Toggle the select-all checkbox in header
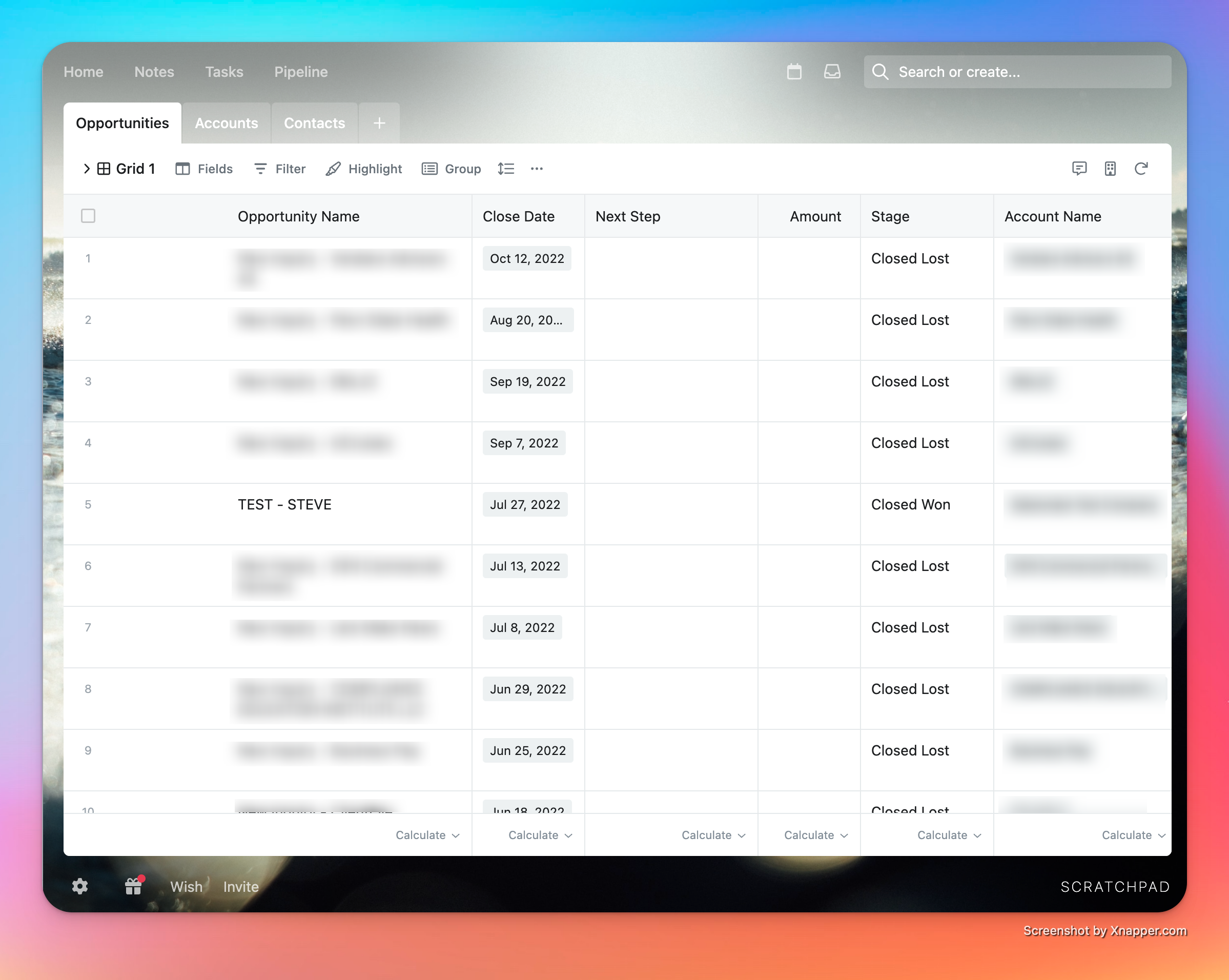Image resolution: width=1229 pixels, height=980 pixels. click(88, 216)
